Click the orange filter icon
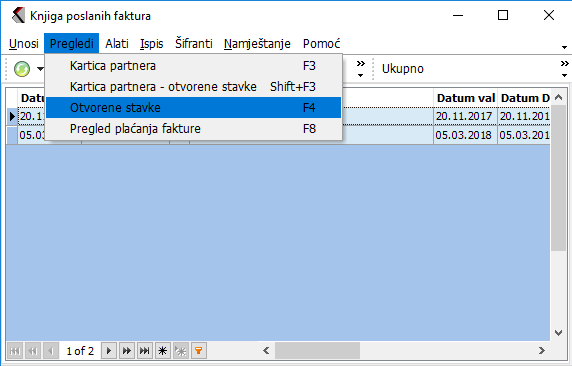 199,351
